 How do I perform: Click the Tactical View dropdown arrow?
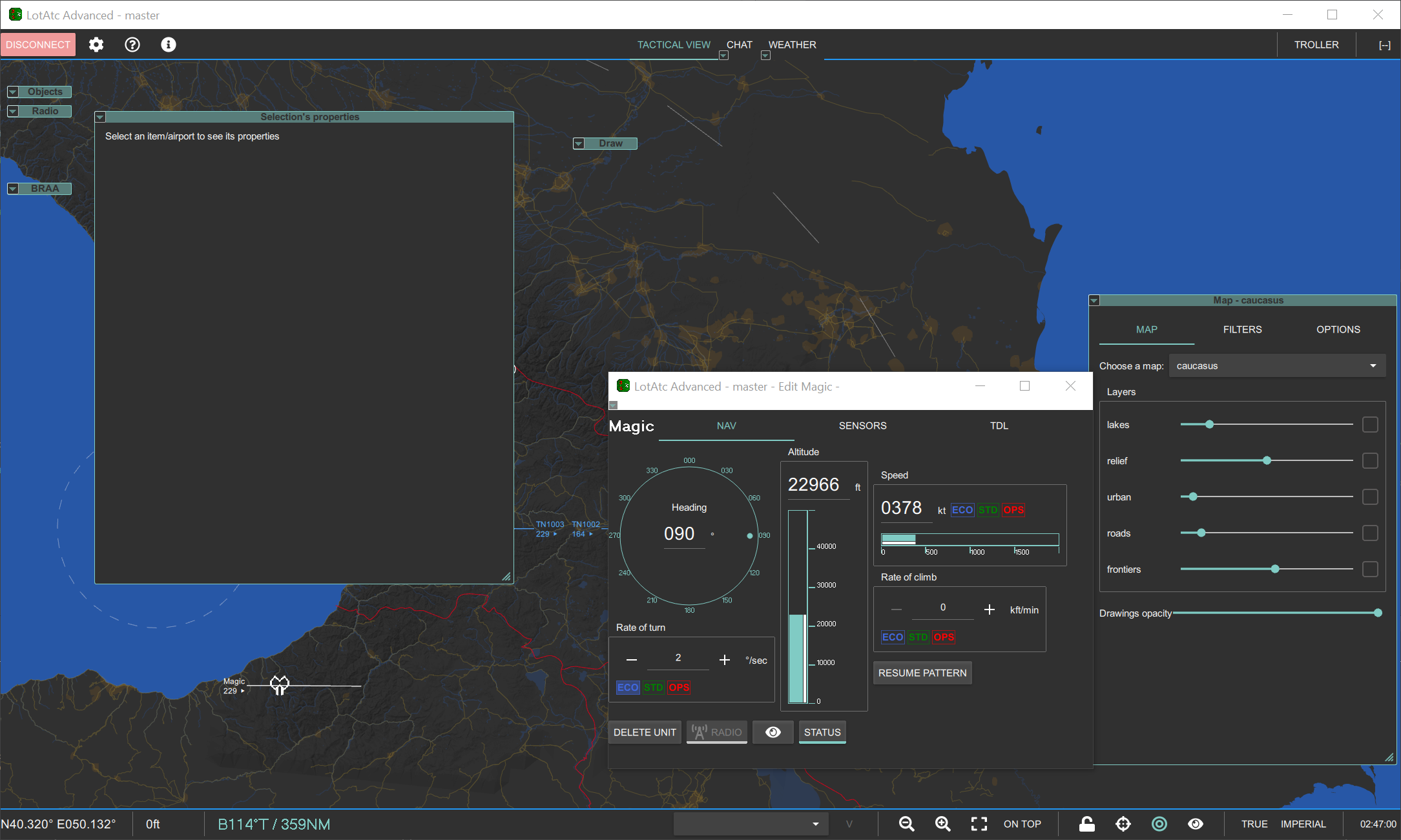[x=723, y=56]
